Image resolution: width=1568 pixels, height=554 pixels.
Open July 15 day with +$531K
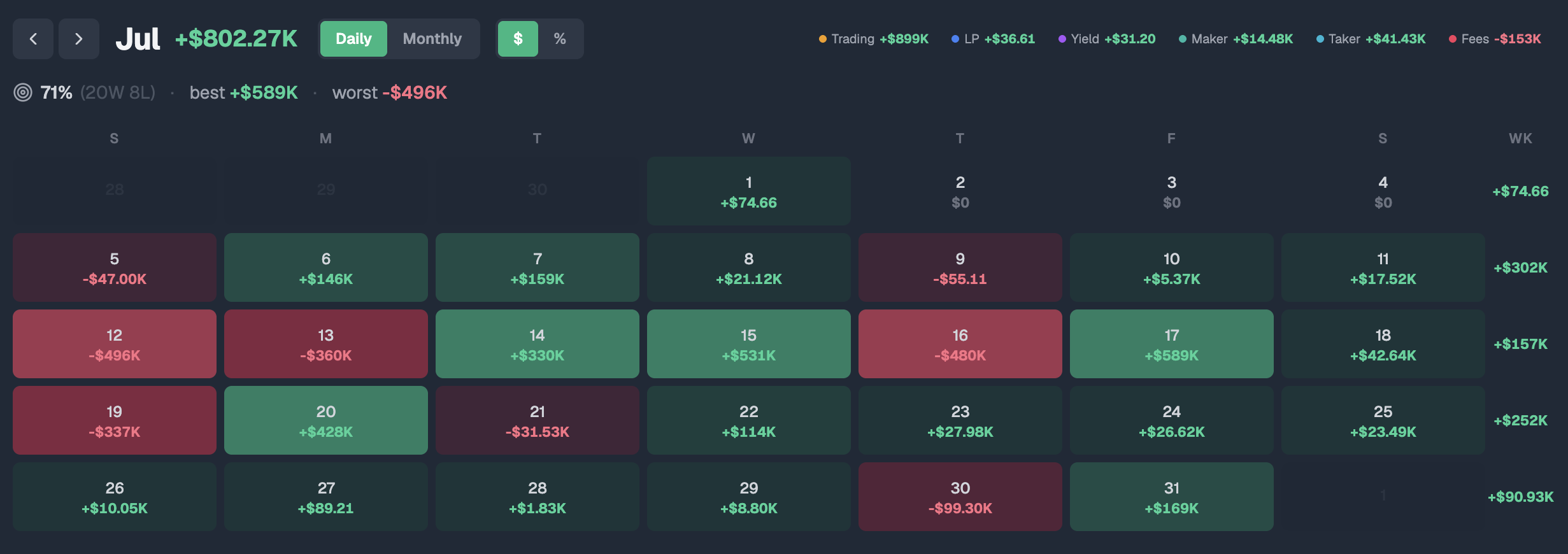click(x=749, y=344)
